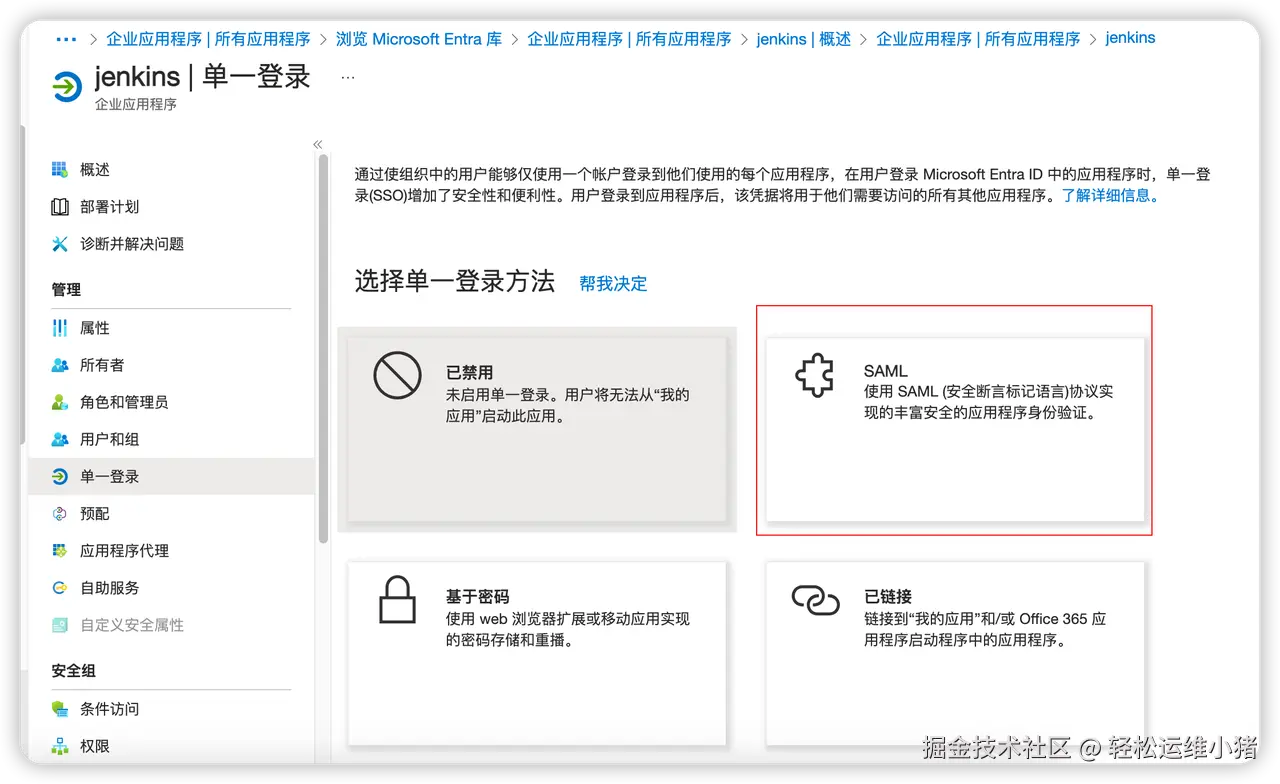Click the 选择单一登录方法 heading

point(454,282)
